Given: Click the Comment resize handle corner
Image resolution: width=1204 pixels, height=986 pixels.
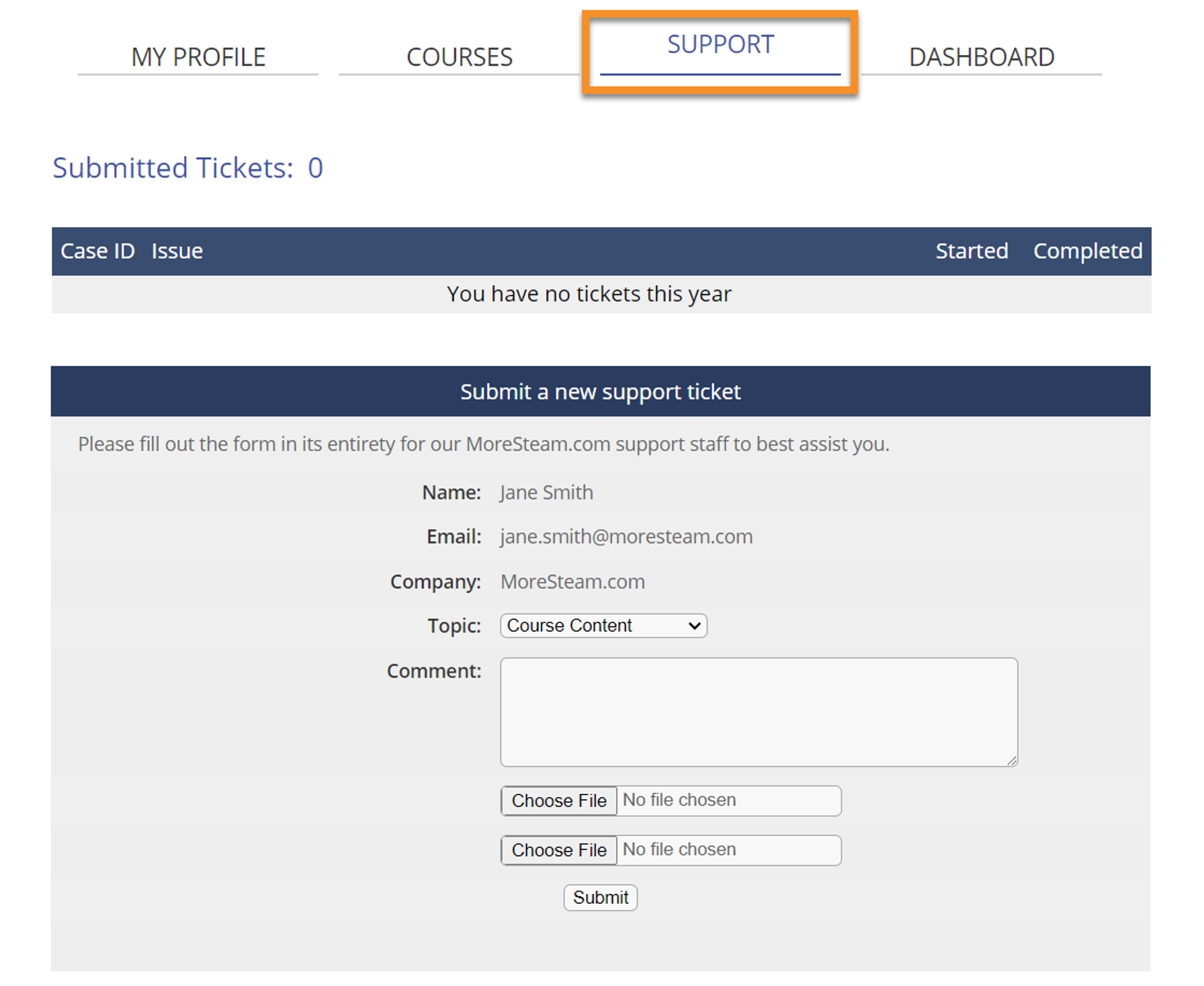Looking at the screenshot, I should pos(1012,760).
